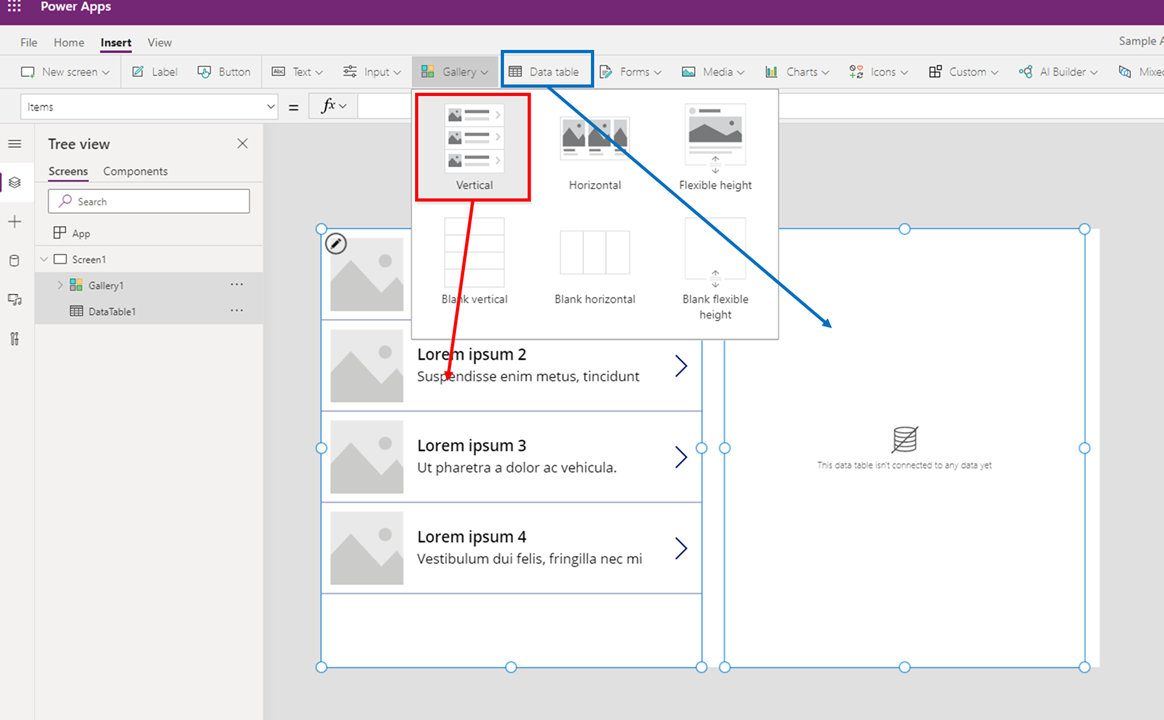Click the Tree view search box
The image size is (1164, 720).
[149, 201]
